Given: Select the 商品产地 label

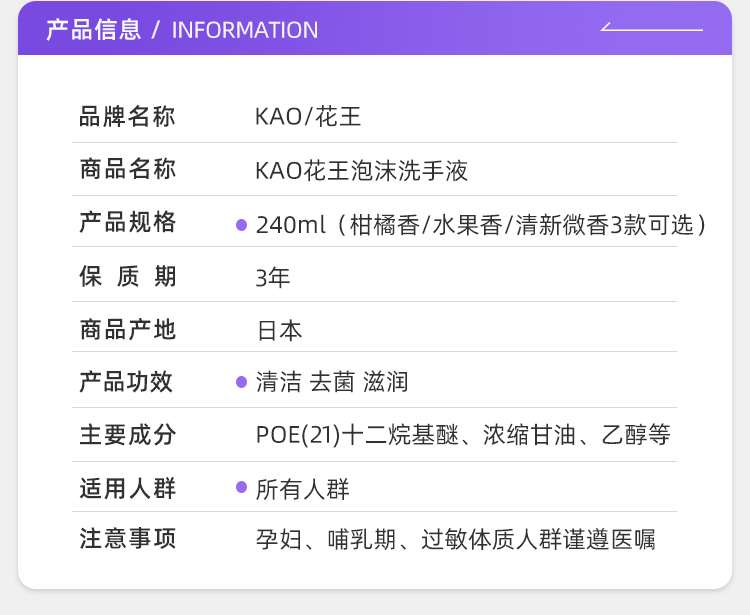Looking at the screenshot, I should [x=127, y=330].
